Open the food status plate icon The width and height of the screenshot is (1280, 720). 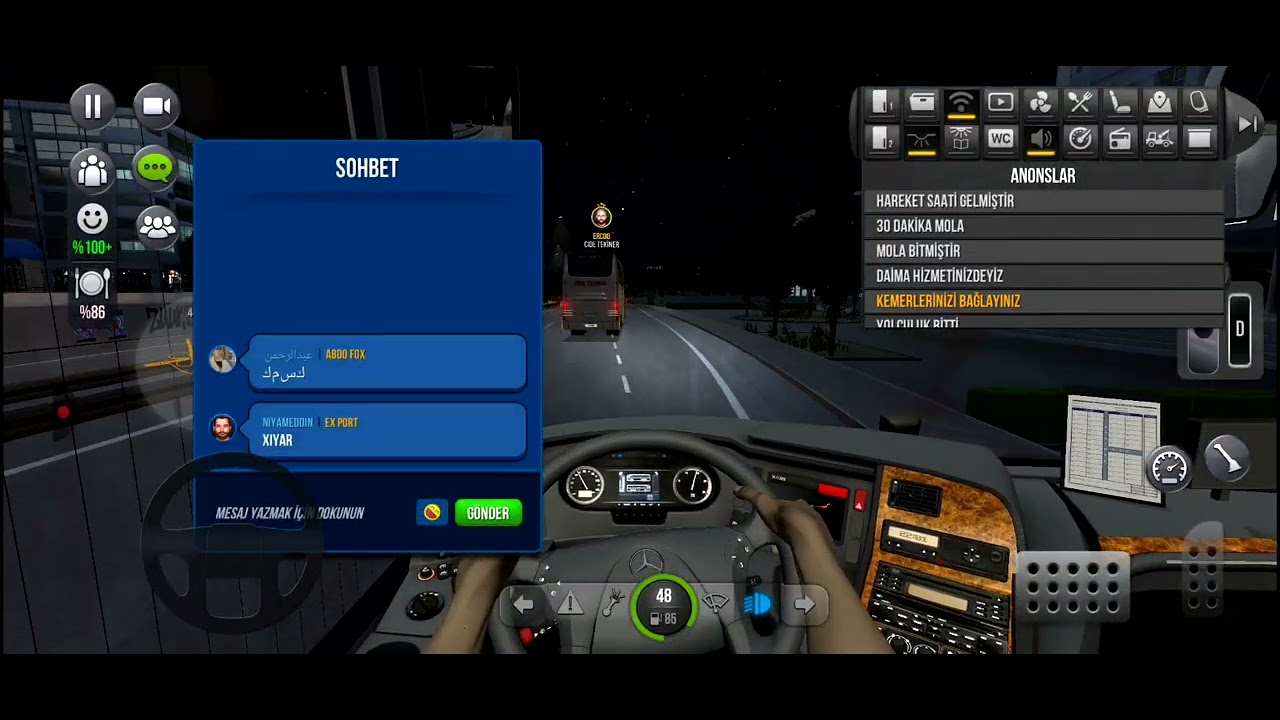point(92,284)
